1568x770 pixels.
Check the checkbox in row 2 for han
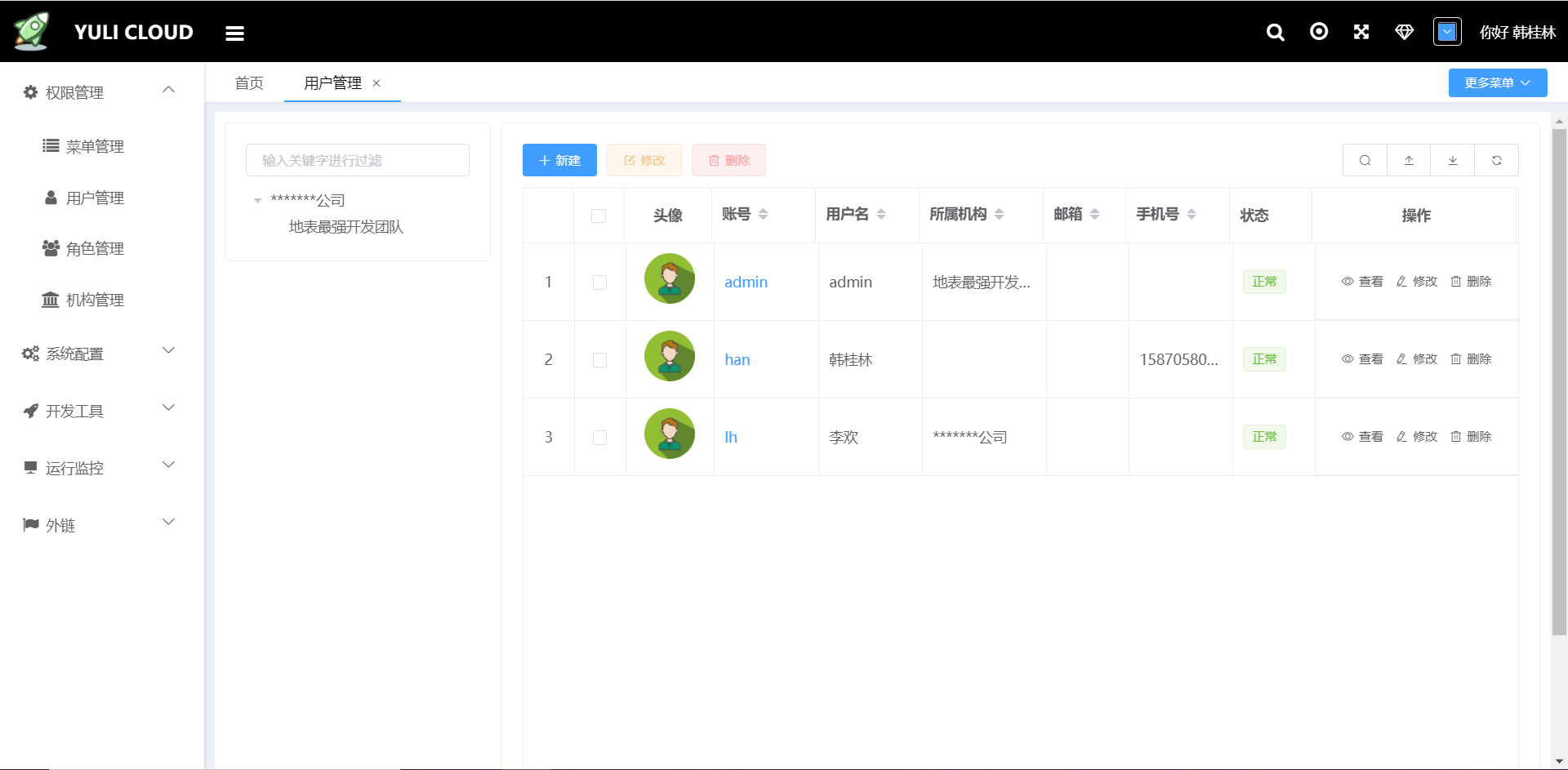(x=600, y=359)
